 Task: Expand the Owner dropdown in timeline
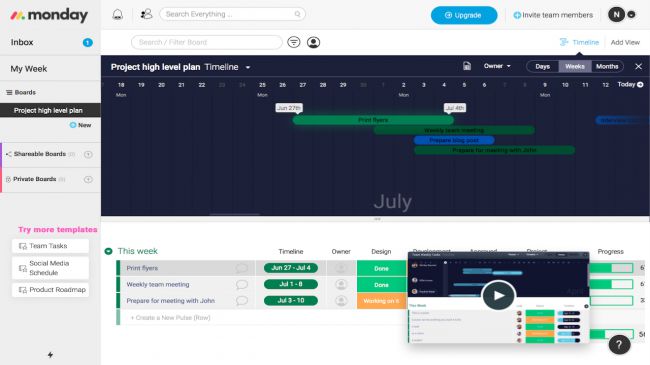point(497,66)
